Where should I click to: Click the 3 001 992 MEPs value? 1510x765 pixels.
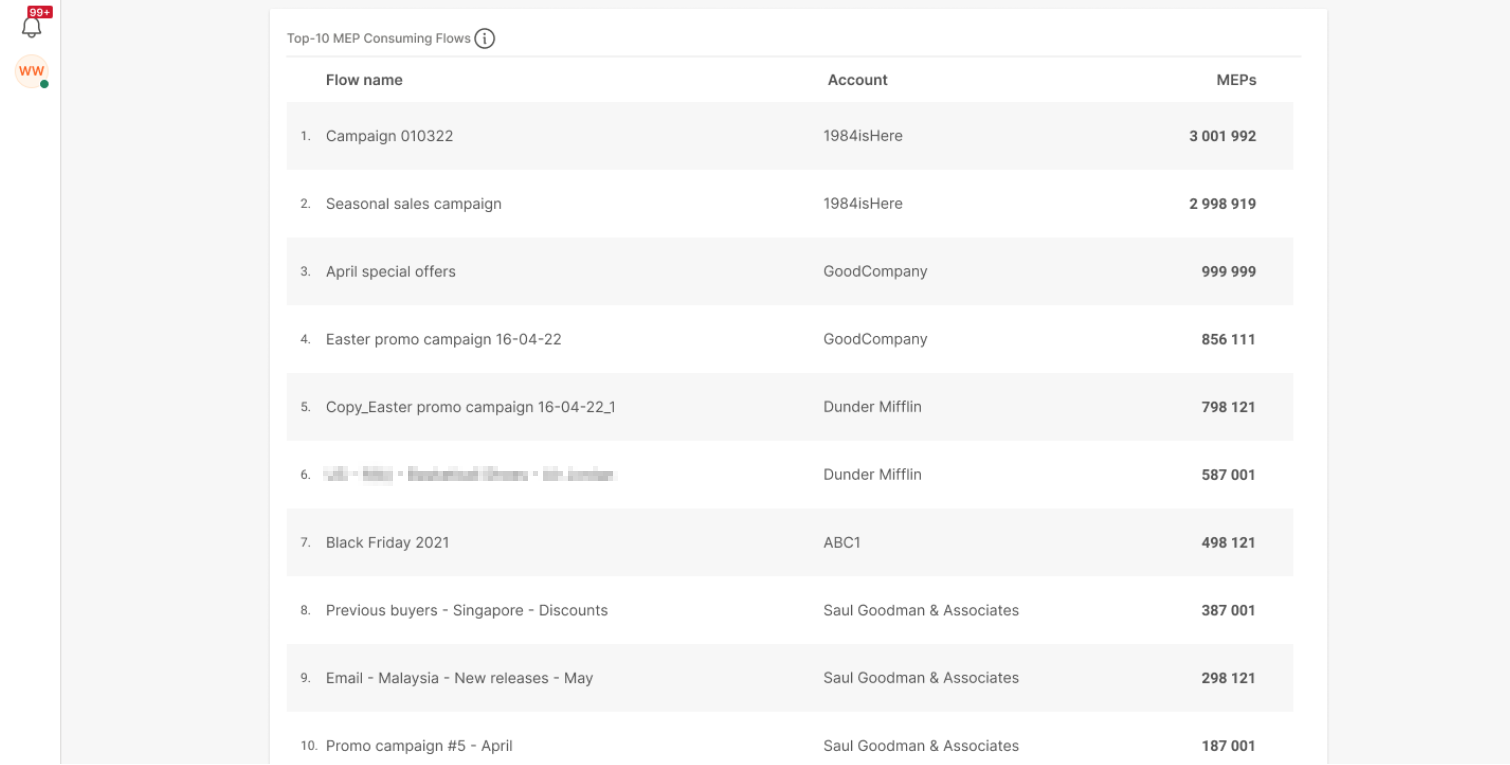[1222, 136]
